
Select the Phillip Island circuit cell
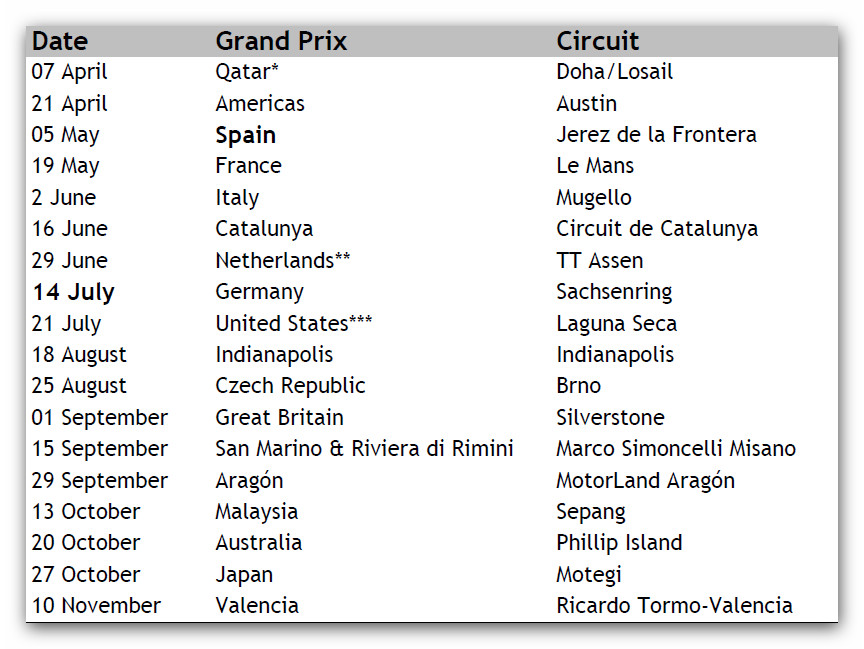click(619, 543)
